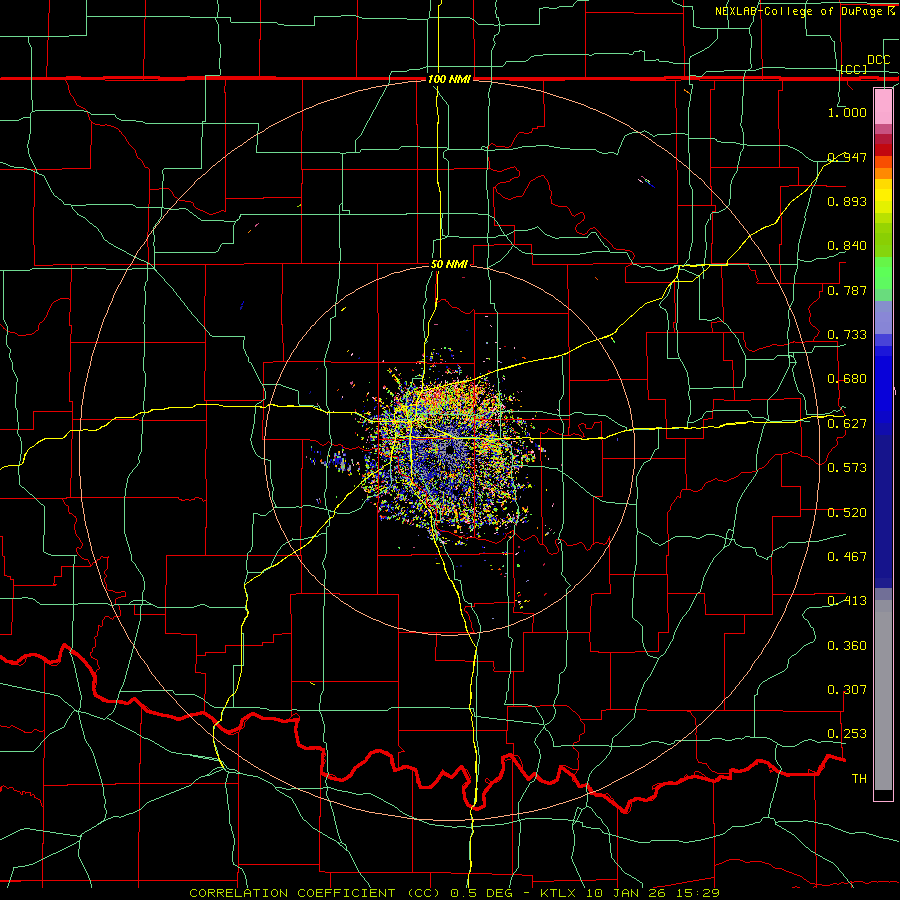Select the 0.520 scale value
Viewport: 900px width, 900px height.
coord(847,512)
